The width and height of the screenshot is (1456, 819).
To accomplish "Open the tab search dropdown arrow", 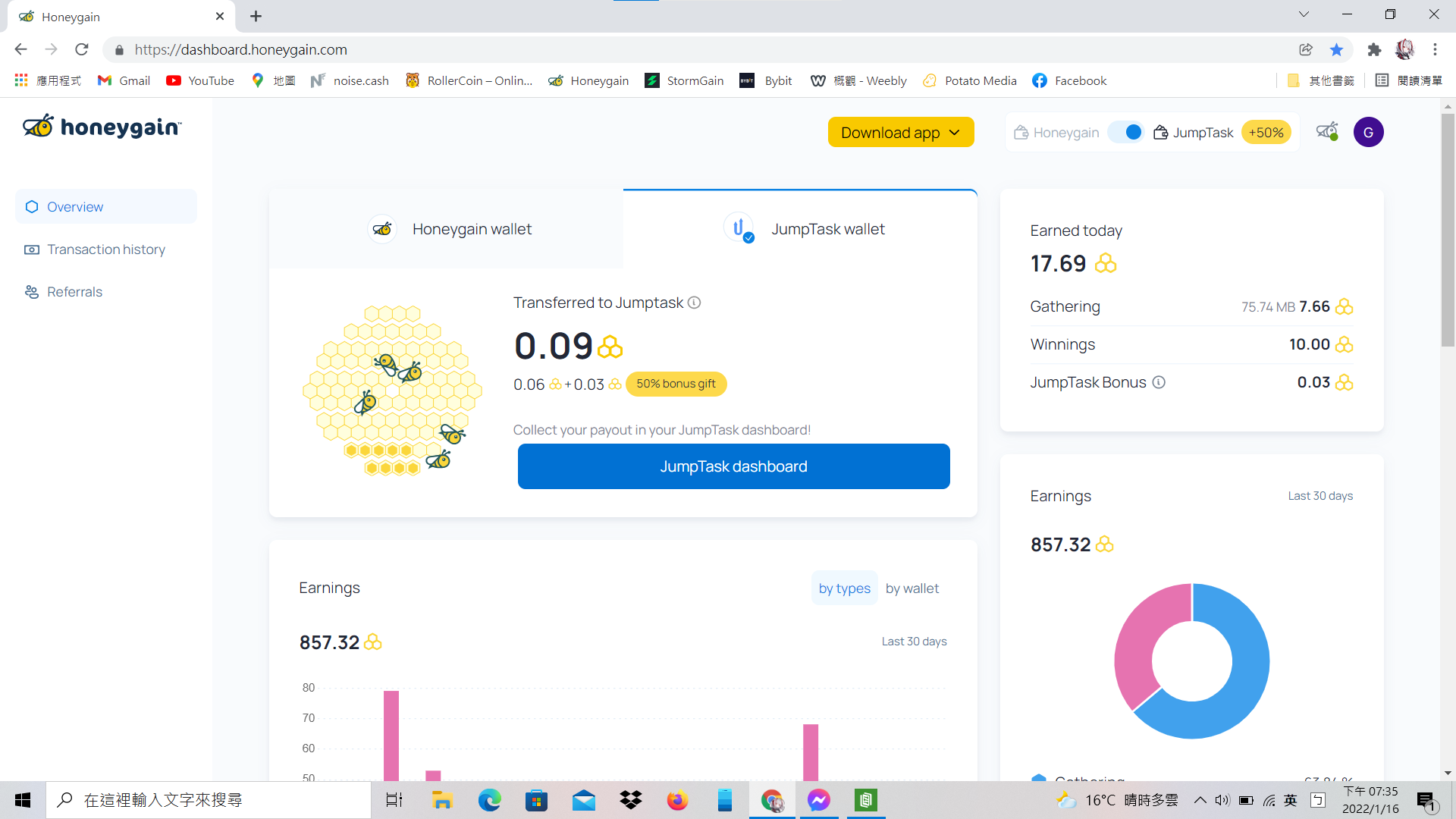I will (x=1304, y=14).
